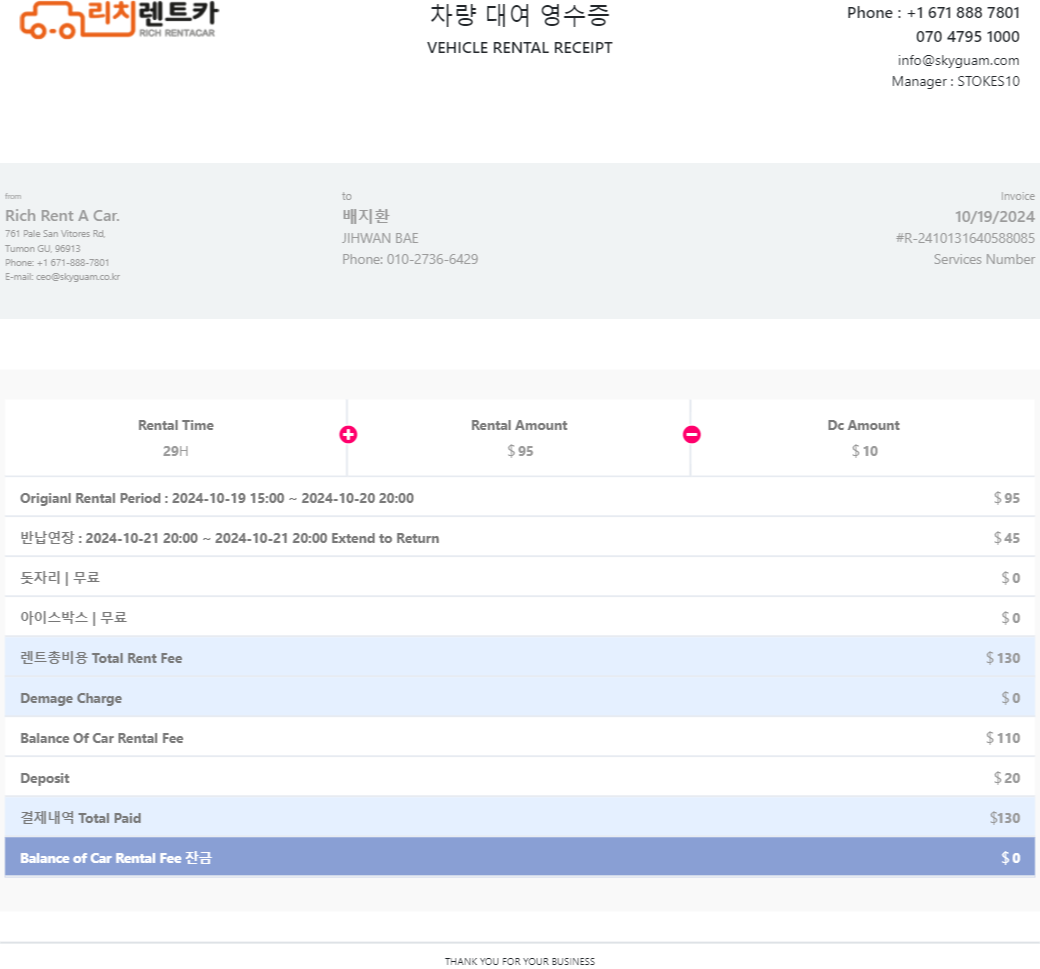Click the info@skyguam.com email address

point(958,60)
